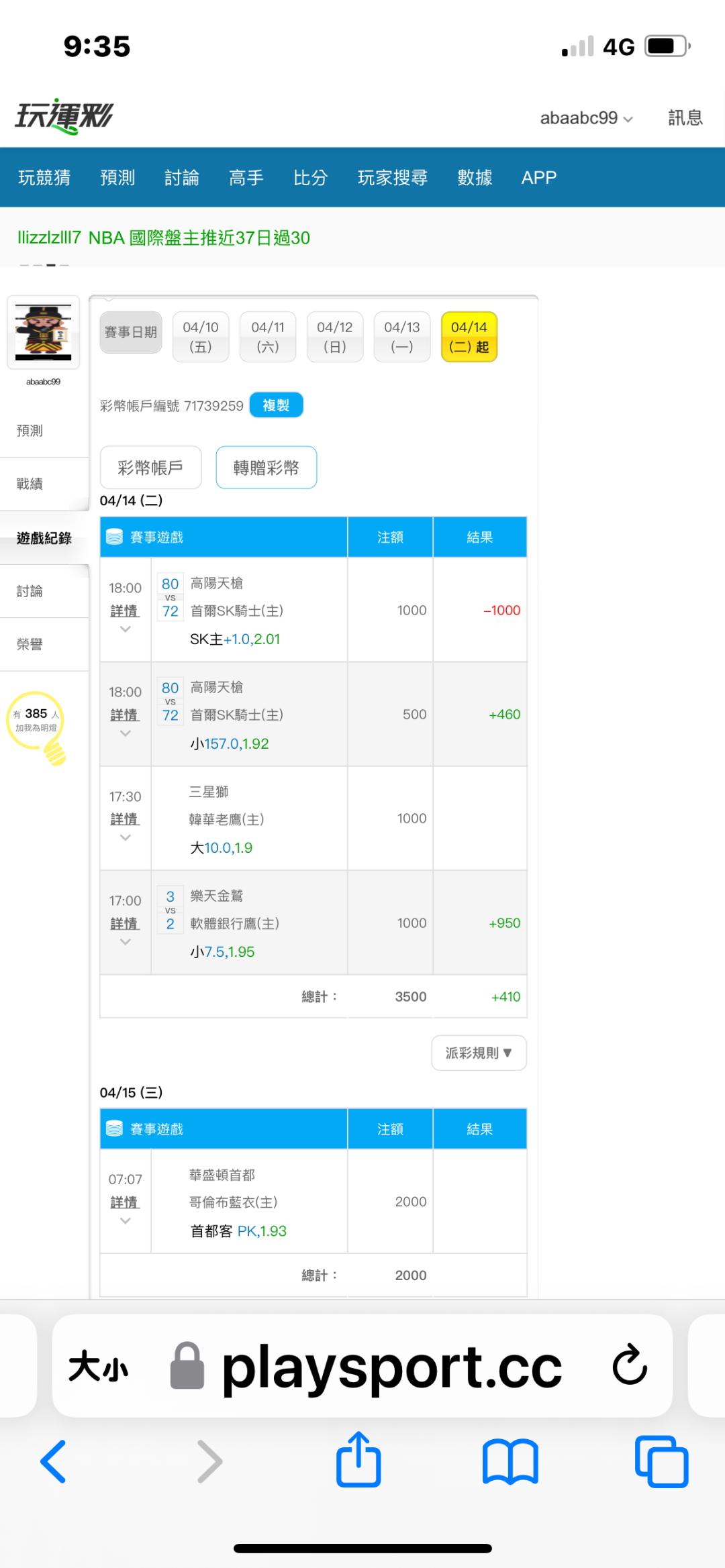This screenshot has height=1568, width=725.
Task: Go back with the Safari back arrow
Action: [54, 1461]
